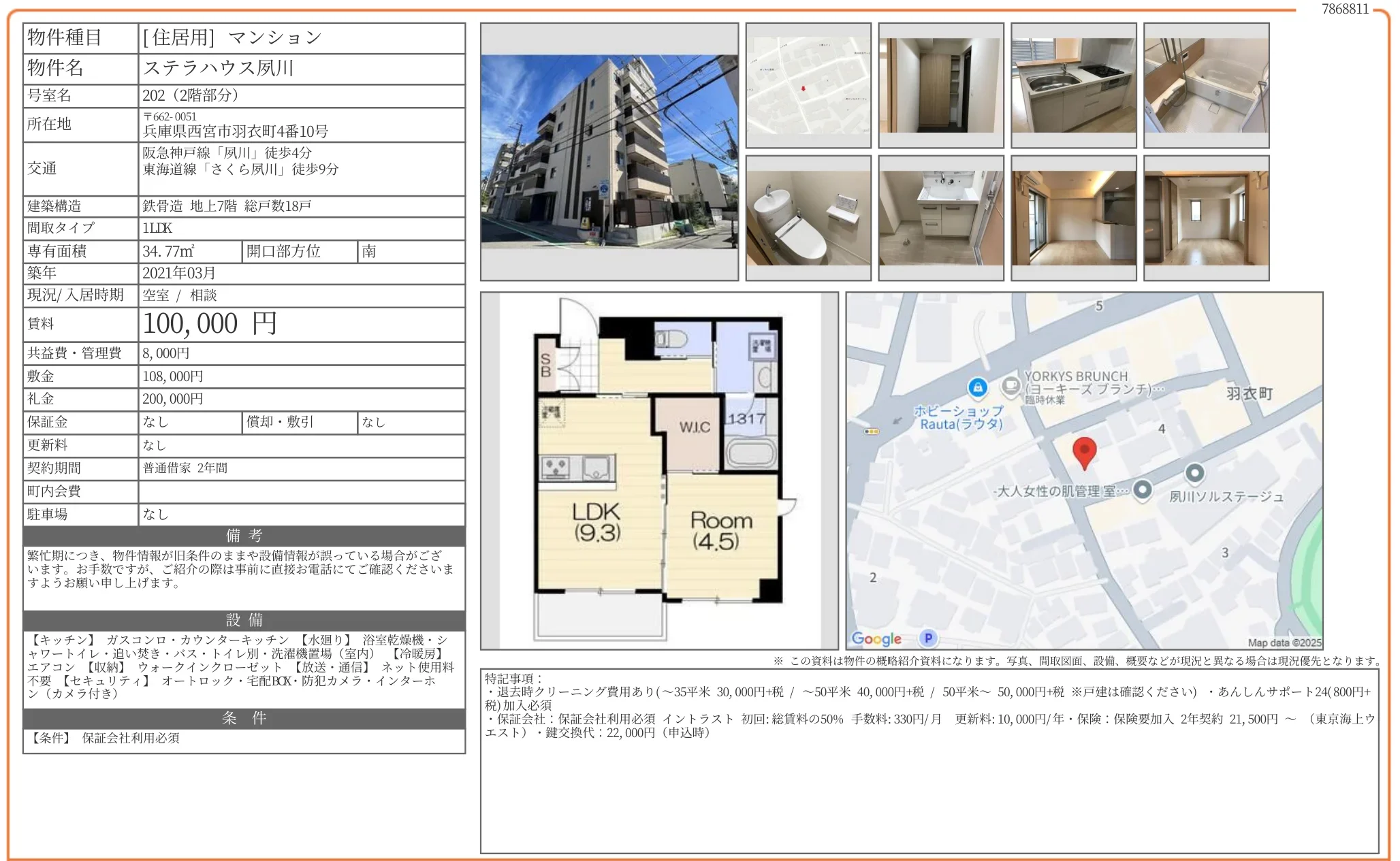Image resolution: width=1400 pixels, height=861 pixels.
Task: Click the Hobby Shop Rauta shopping marker
Action: tap(978, 388)
